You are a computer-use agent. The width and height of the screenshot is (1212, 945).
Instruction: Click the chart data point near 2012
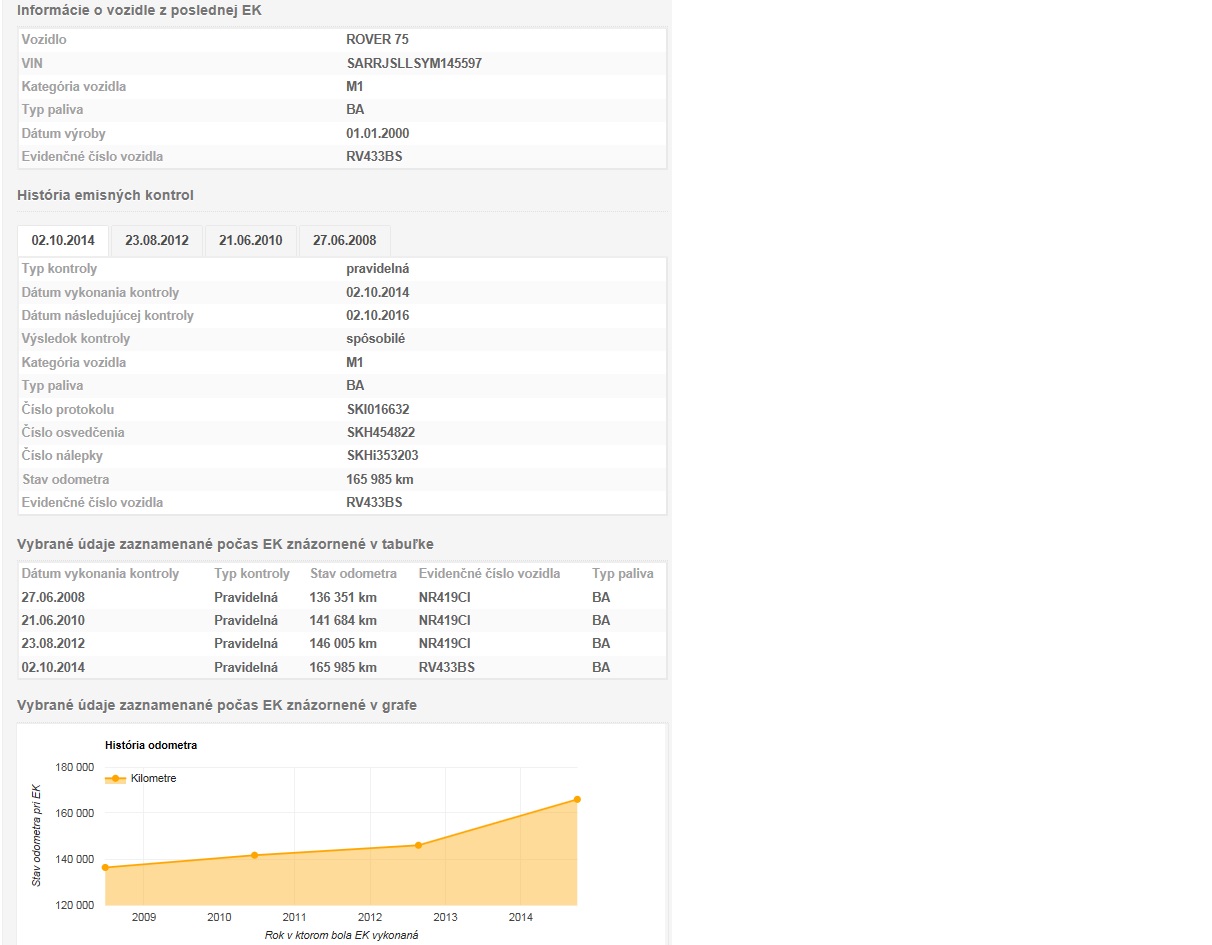coord(418,845)
